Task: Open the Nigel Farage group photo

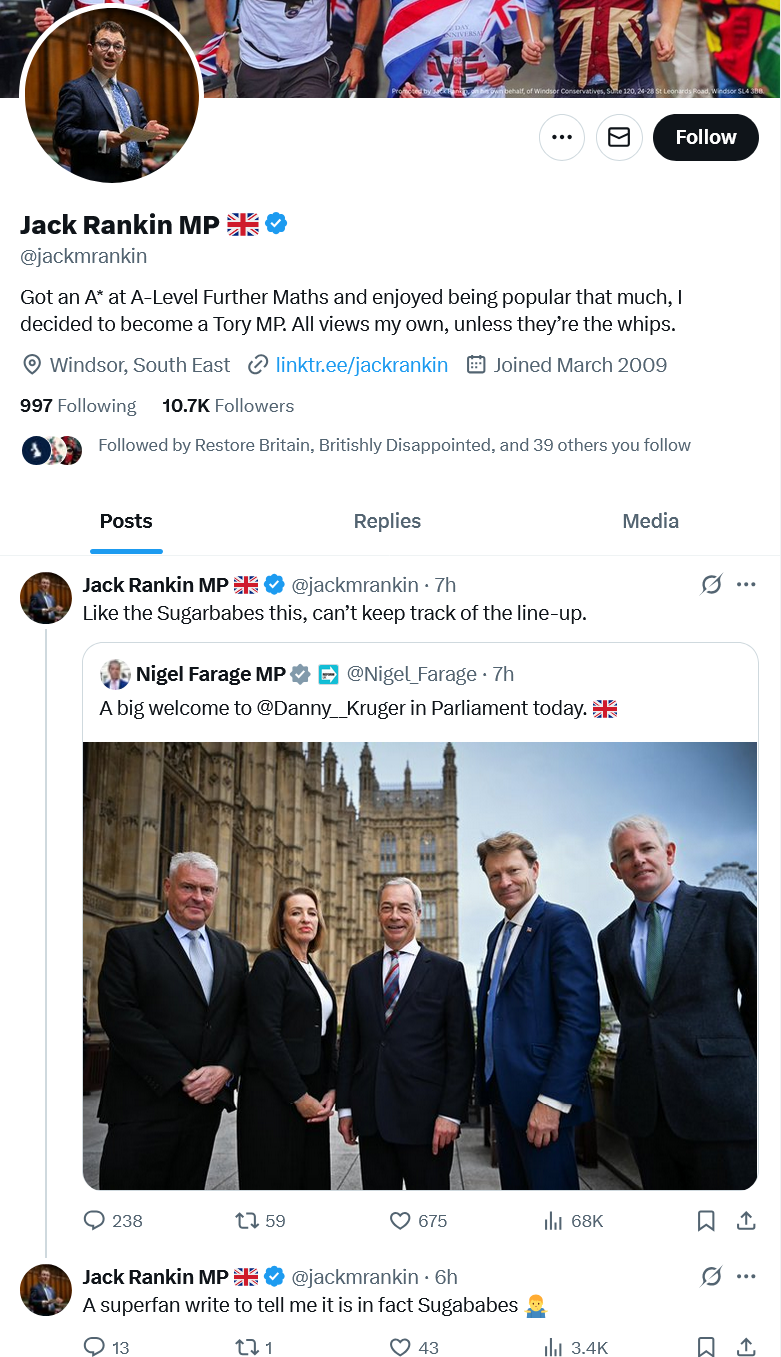Action: tap(420, 965)
